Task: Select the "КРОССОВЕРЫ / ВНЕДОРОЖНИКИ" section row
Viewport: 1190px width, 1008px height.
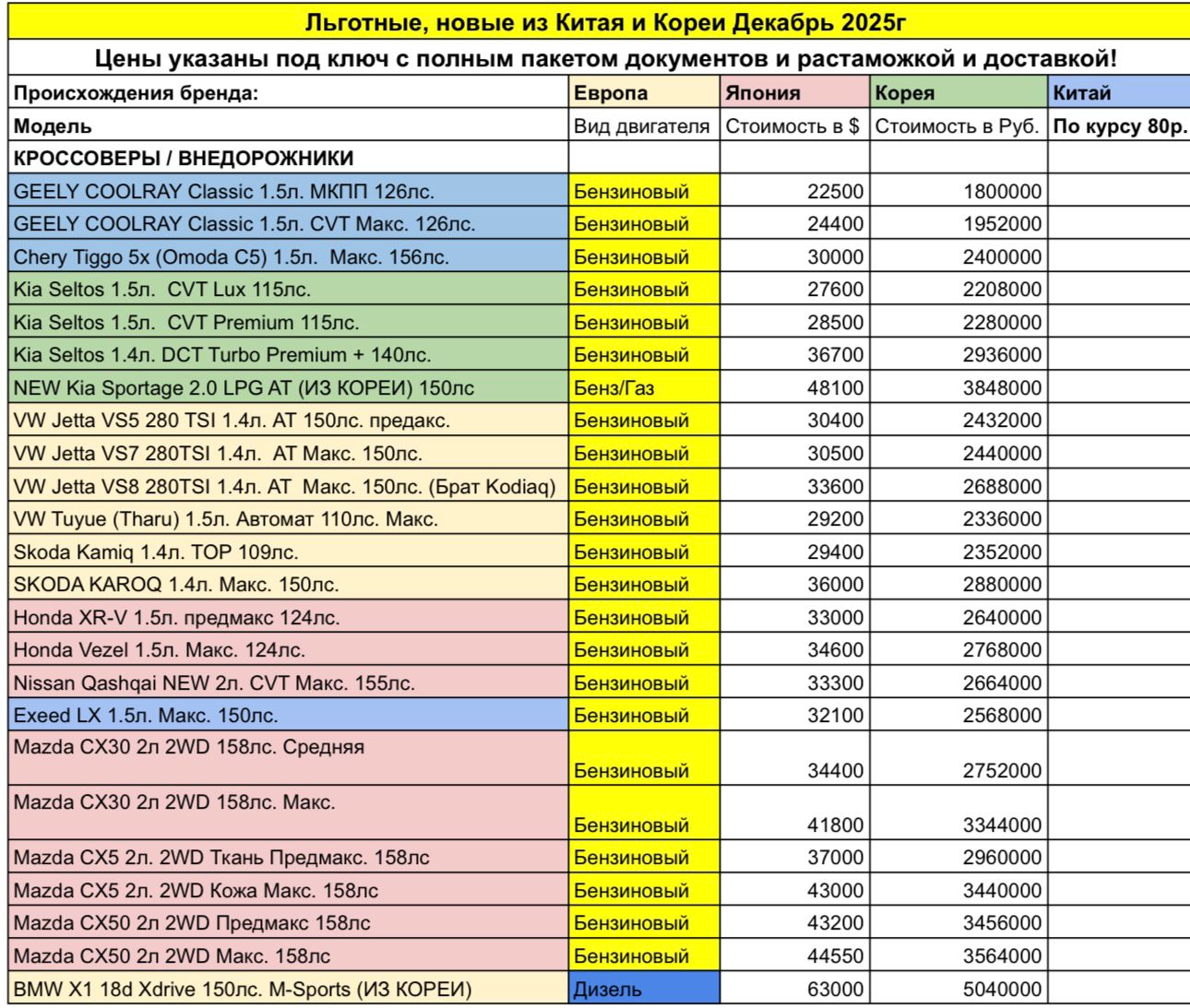Action: (288, 159)
